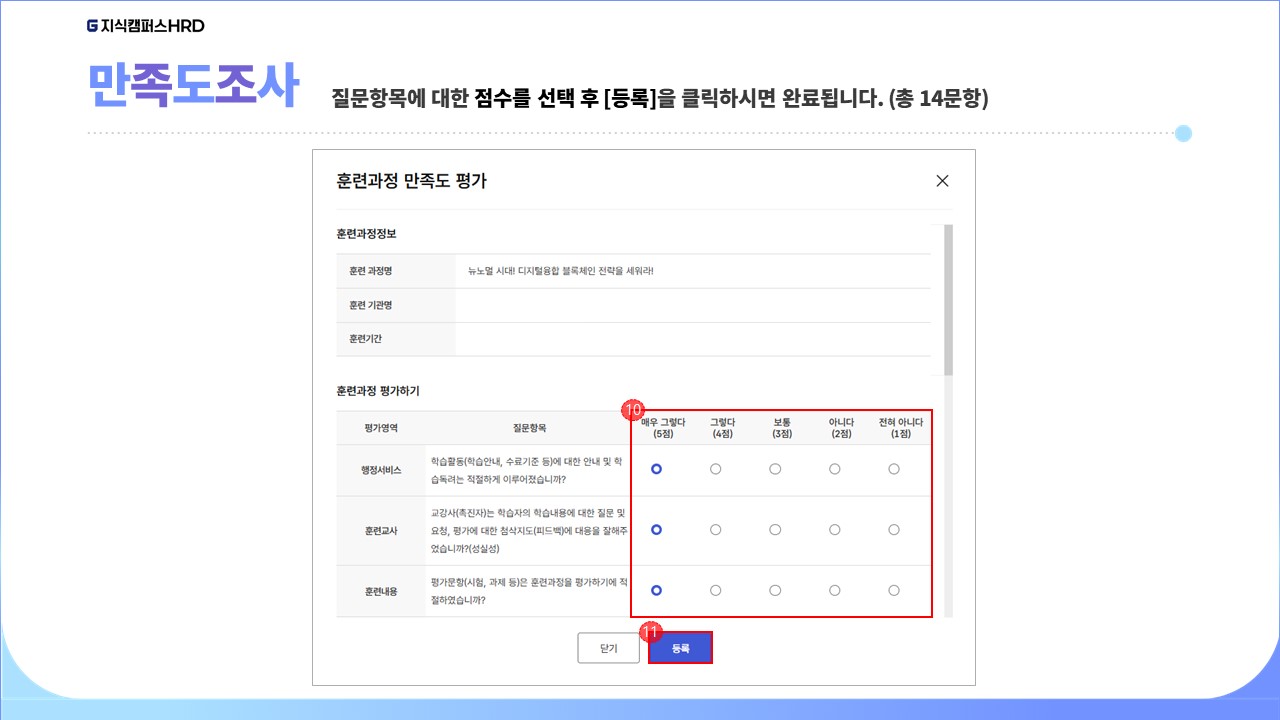Click the 지식캠퍼스HRD logo
Screen dimensions: 1280x720
click(145, 26)
